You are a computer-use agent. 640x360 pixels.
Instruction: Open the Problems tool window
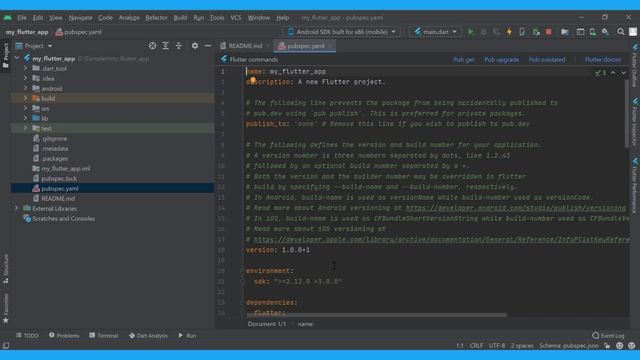point(64,336)
